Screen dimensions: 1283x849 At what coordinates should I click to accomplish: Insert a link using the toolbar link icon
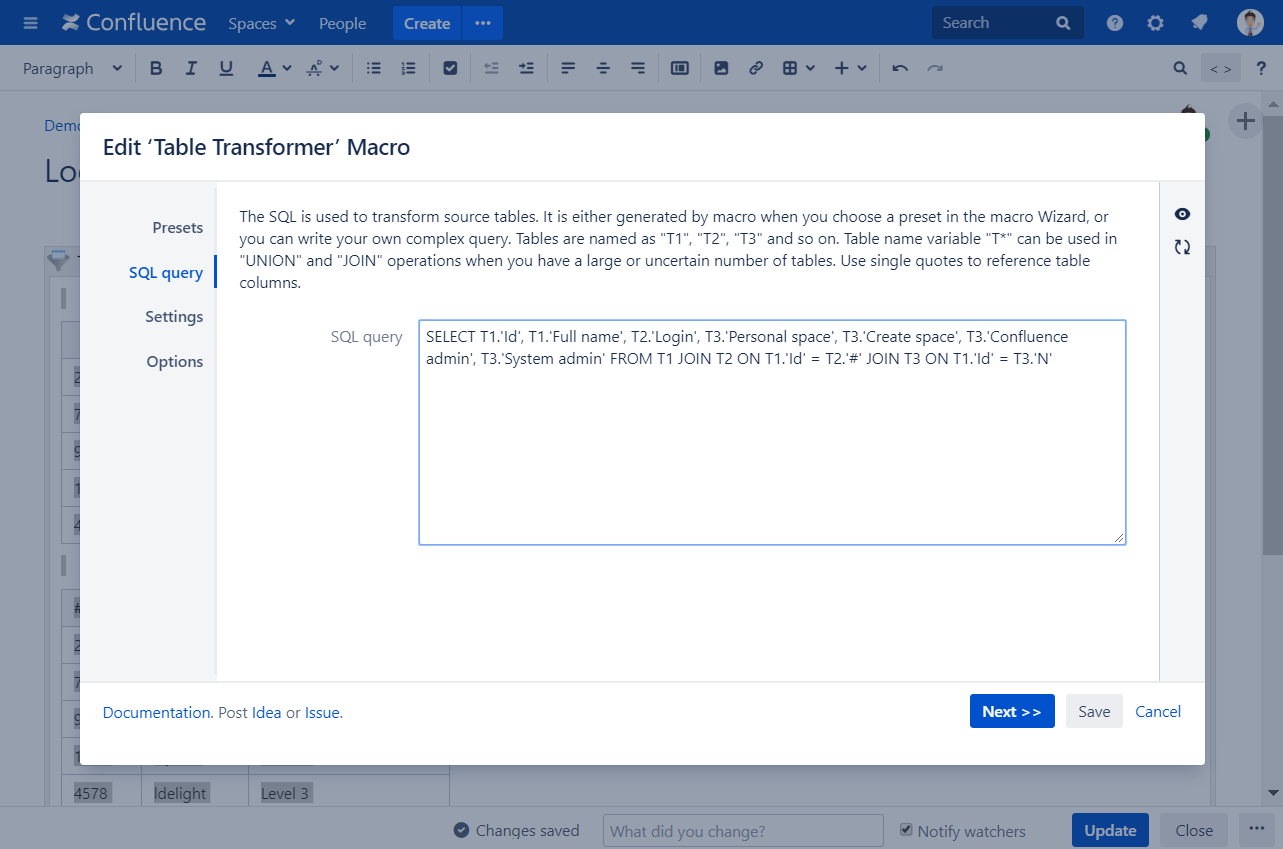point(756,68)
